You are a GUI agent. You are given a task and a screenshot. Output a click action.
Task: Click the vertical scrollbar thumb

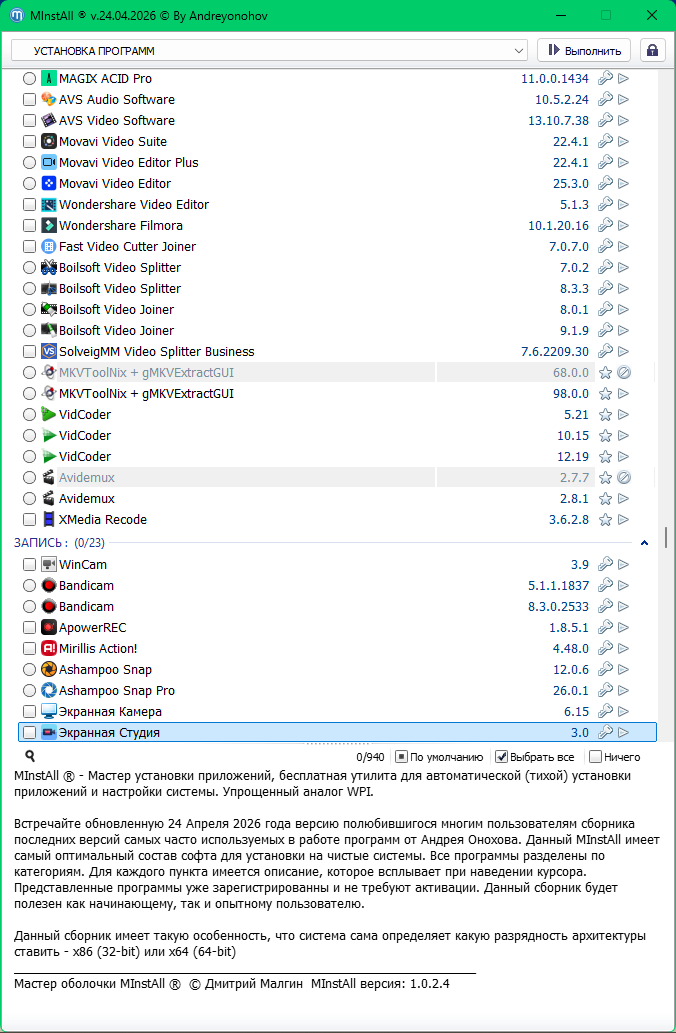click(666, 538)
